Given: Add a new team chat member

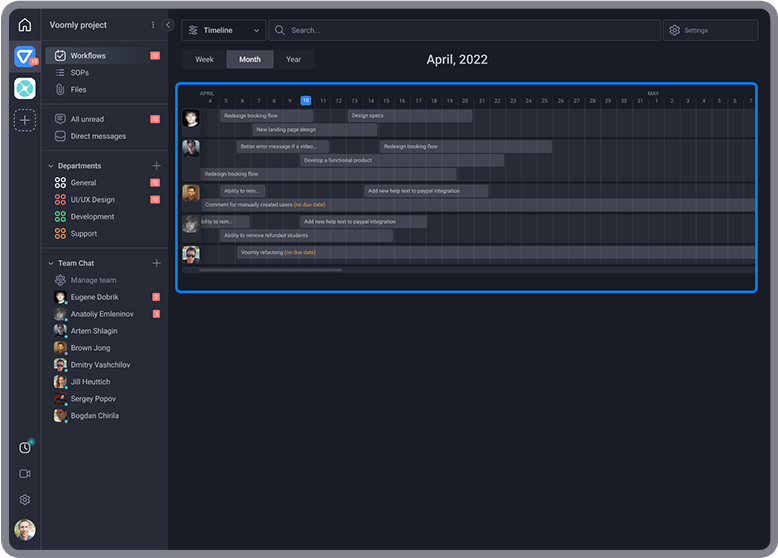Looking at the screenshot, I should (156, 263).
